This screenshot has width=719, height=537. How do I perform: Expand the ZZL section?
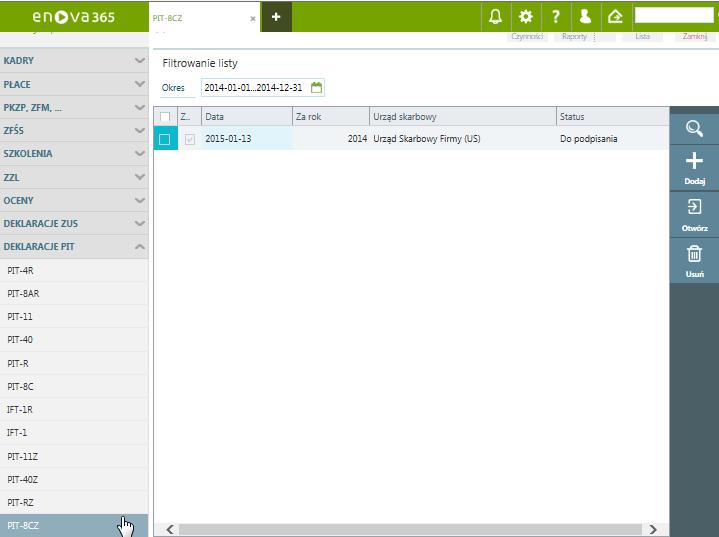pyautogui.click(x=74, y=177)
